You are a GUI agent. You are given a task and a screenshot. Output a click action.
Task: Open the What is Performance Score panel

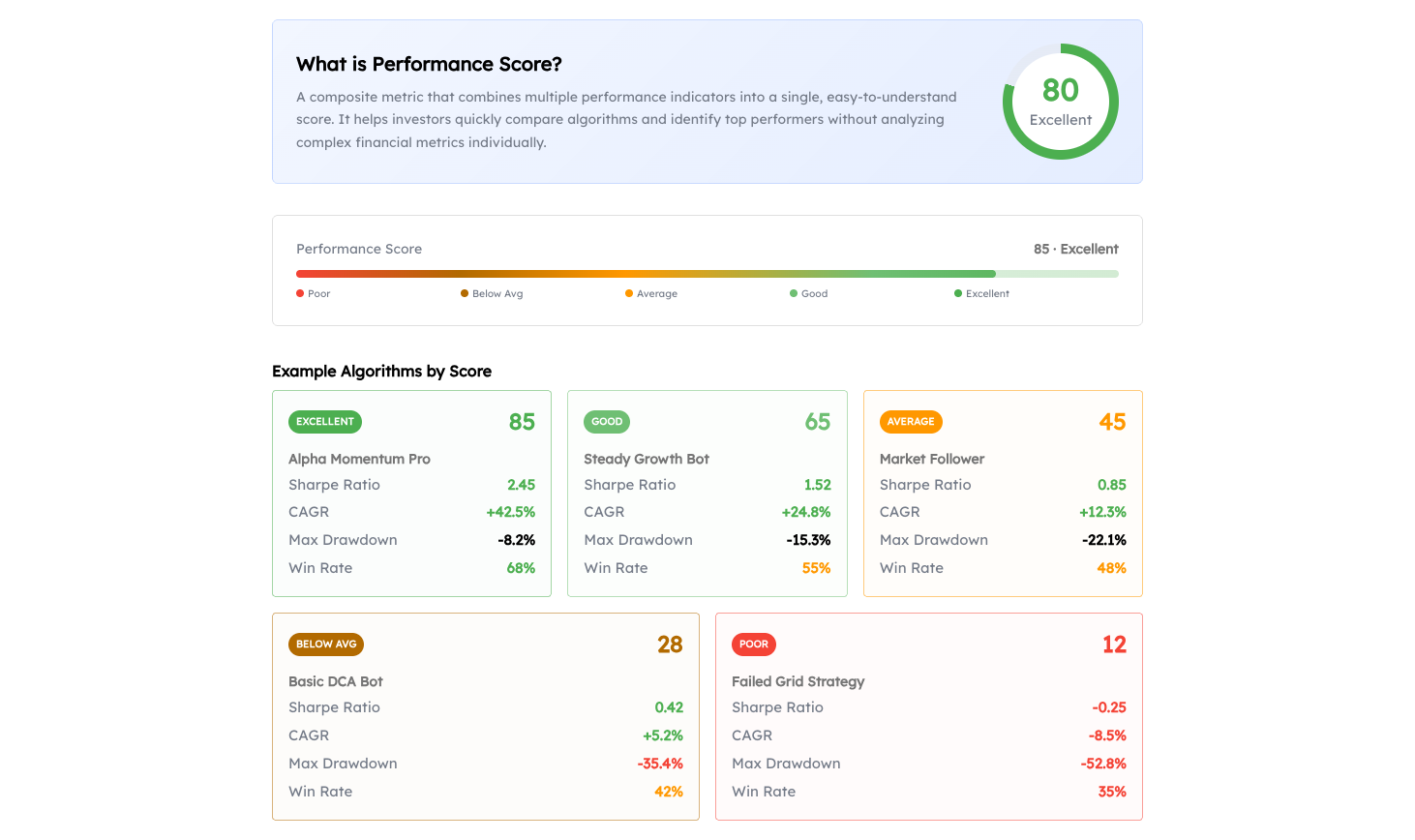(x=707, y=102)
